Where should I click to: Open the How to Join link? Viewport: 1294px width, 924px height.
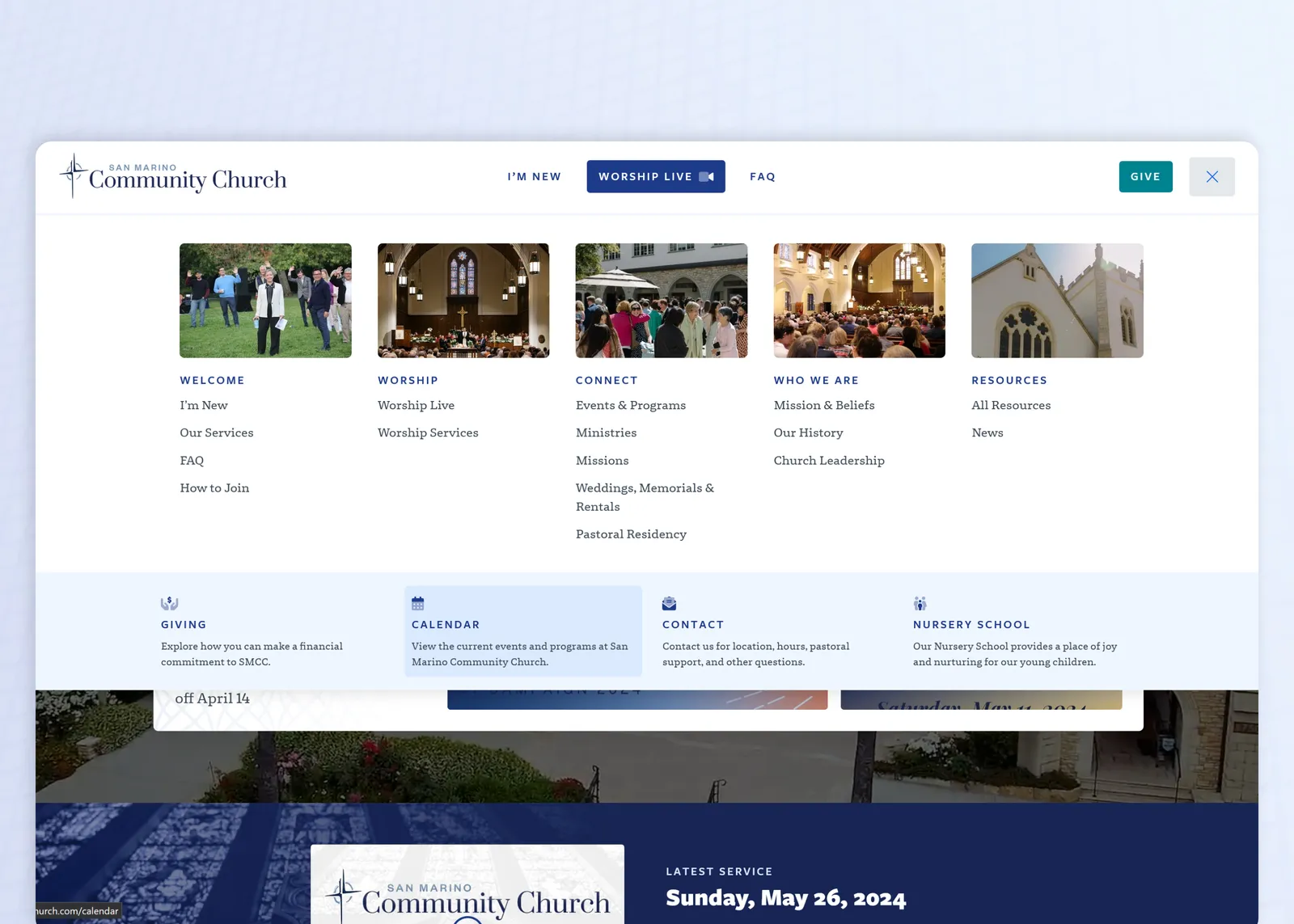click(214, 487)
